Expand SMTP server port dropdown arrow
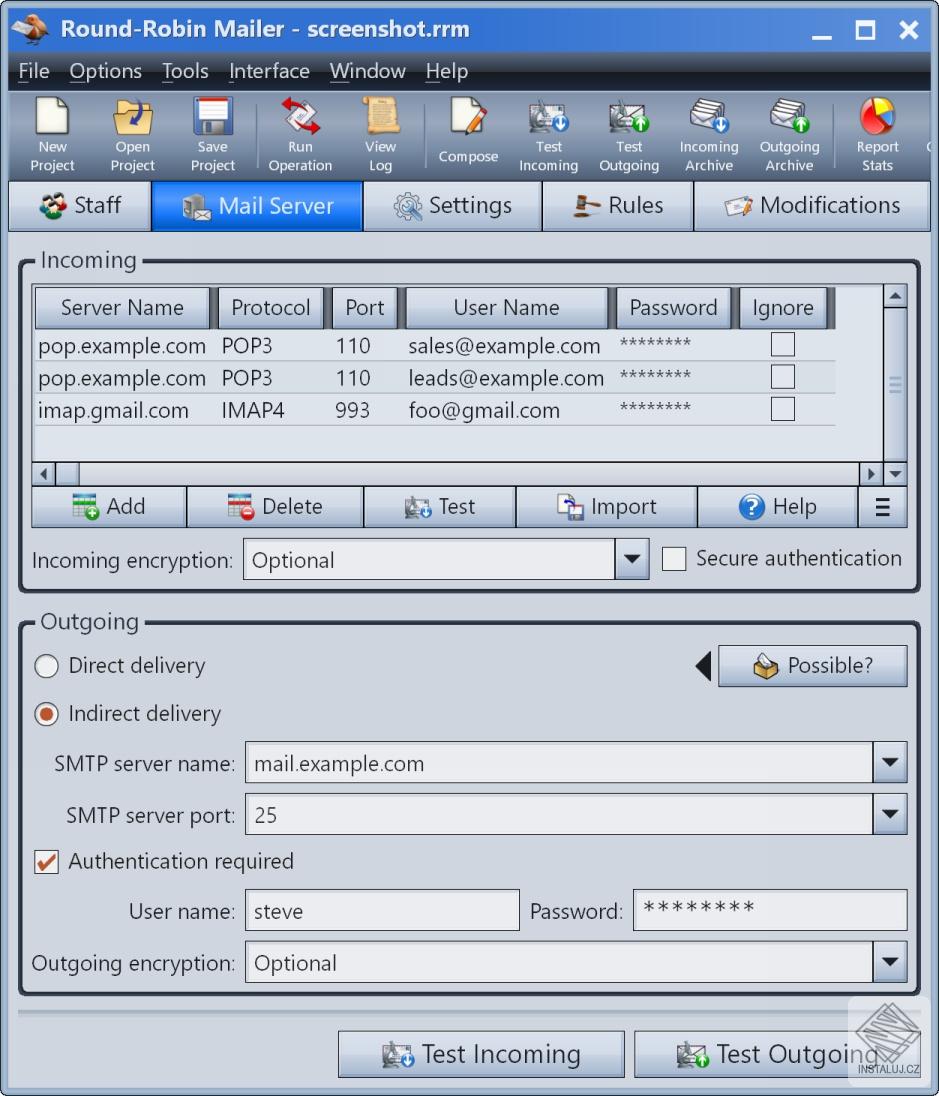Image resolution: width=939 pixels, height=1096 pixels. 890,814
